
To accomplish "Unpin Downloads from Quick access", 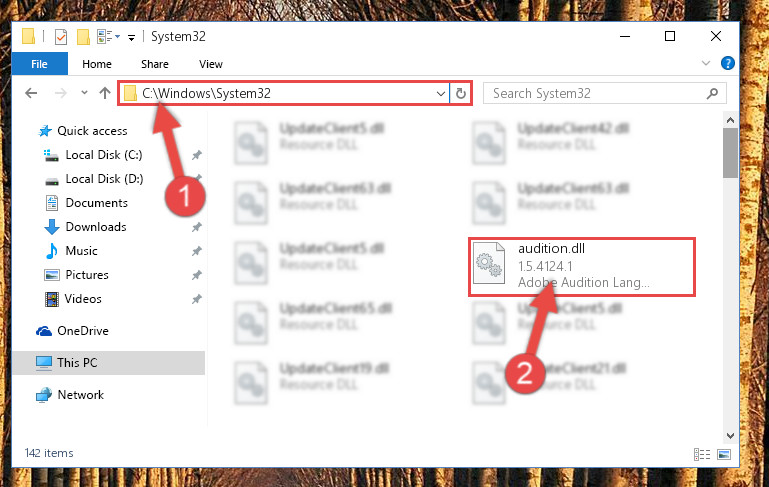I will [x=197, y=227].
